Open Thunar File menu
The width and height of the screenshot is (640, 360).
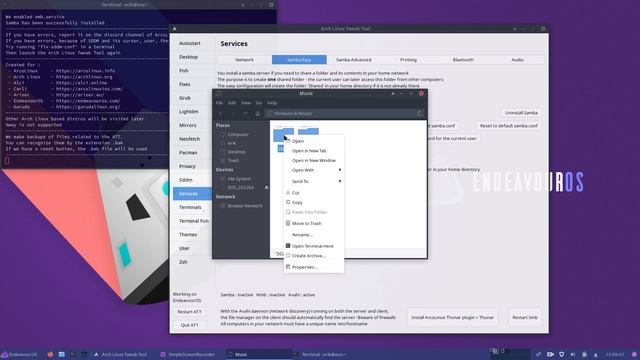(x=219, y=103)
